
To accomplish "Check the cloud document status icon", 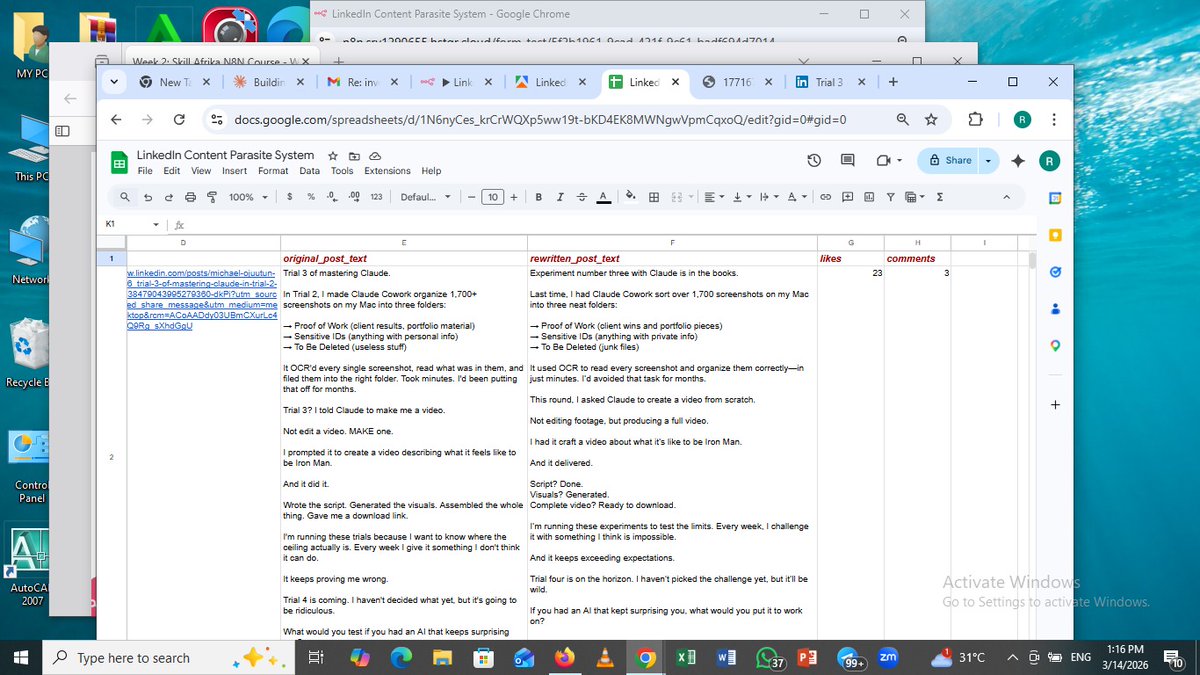I will (375, 156).
